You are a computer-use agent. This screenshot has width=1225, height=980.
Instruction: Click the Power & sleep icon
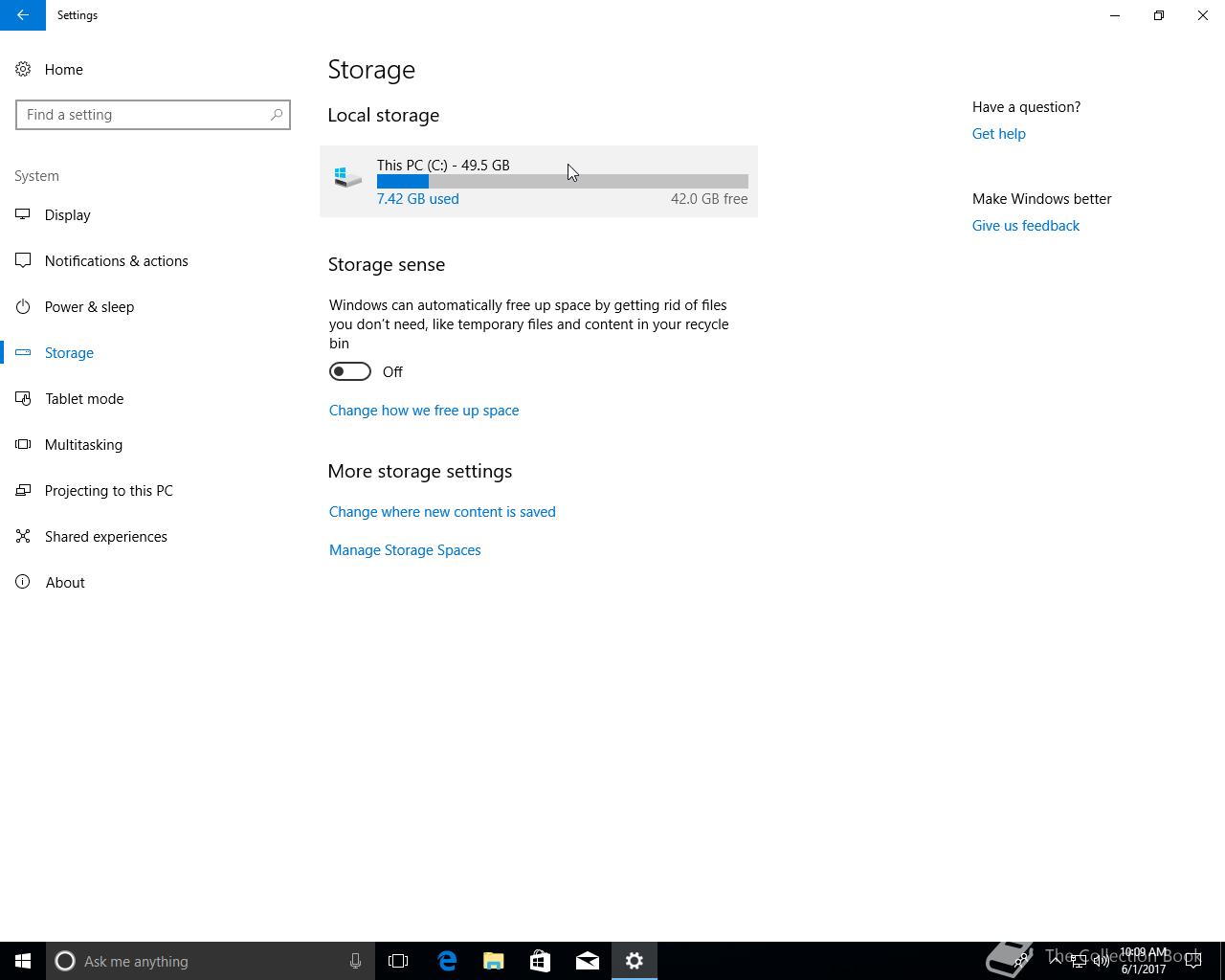pos(23,306)
